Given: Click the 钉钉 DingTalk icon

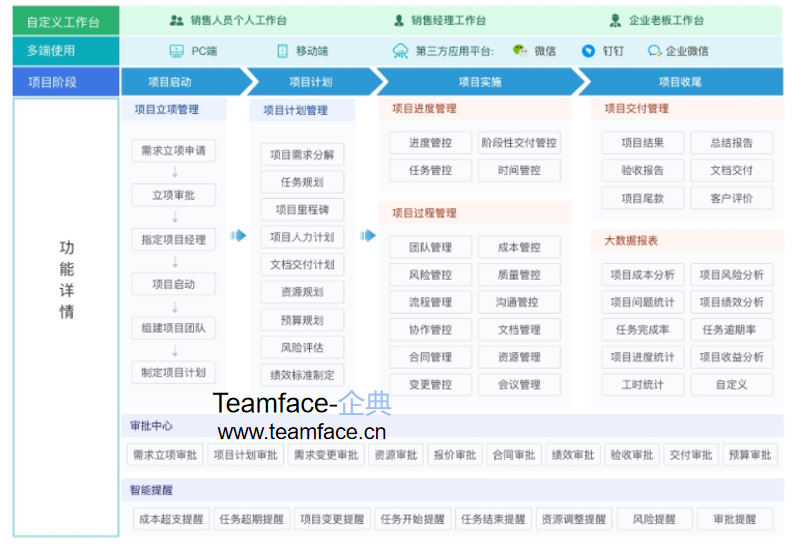Looking at the screenshot, I should (x=588, y=51).
